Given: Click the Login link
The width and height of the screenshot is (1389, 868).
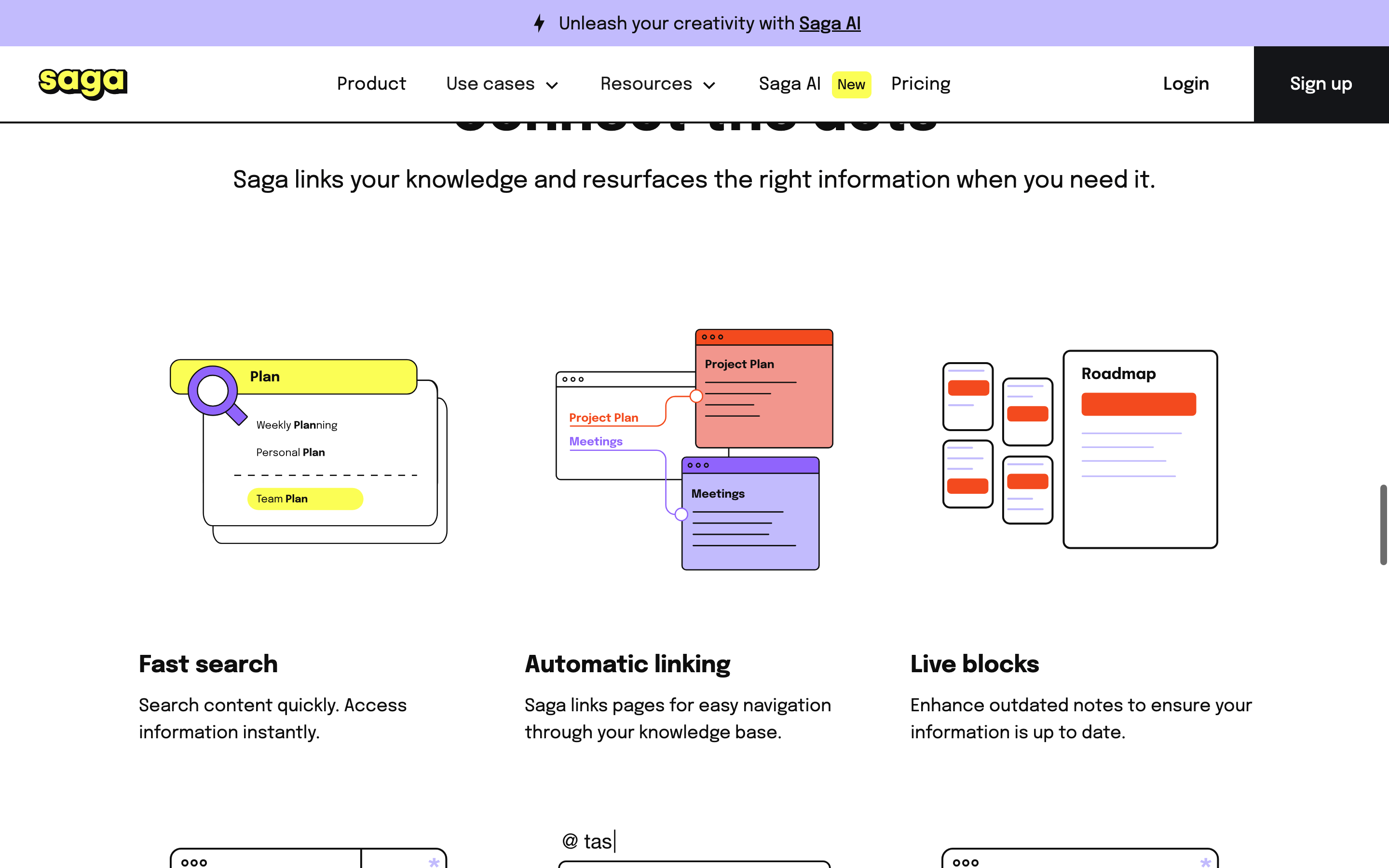Looking at the screenshot, I should point(1185,84).
